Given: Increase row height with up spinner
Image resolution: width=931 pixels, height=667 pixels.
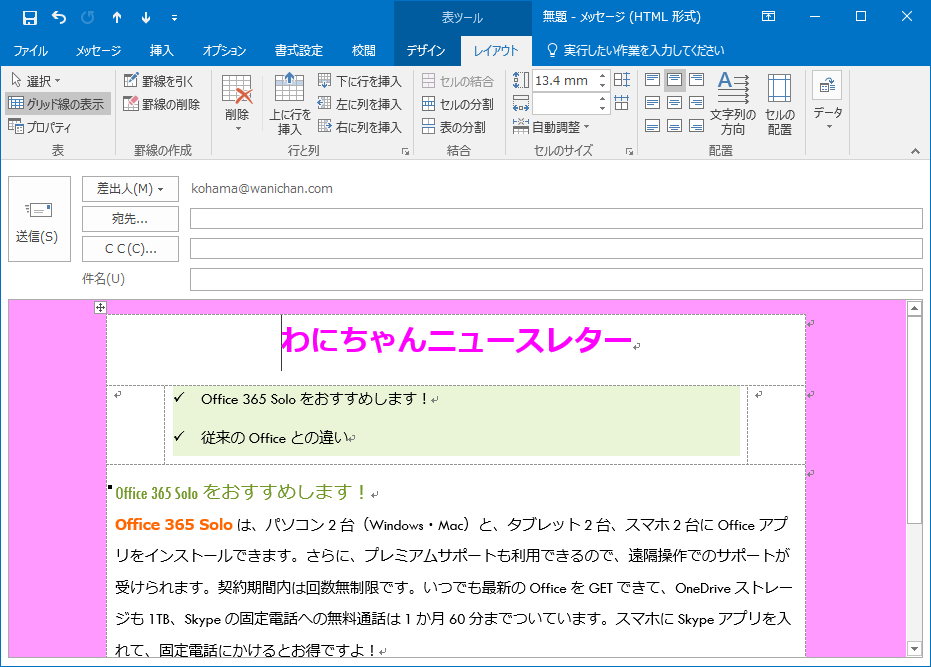Looking at the screenshot, I should coord(603,76).
